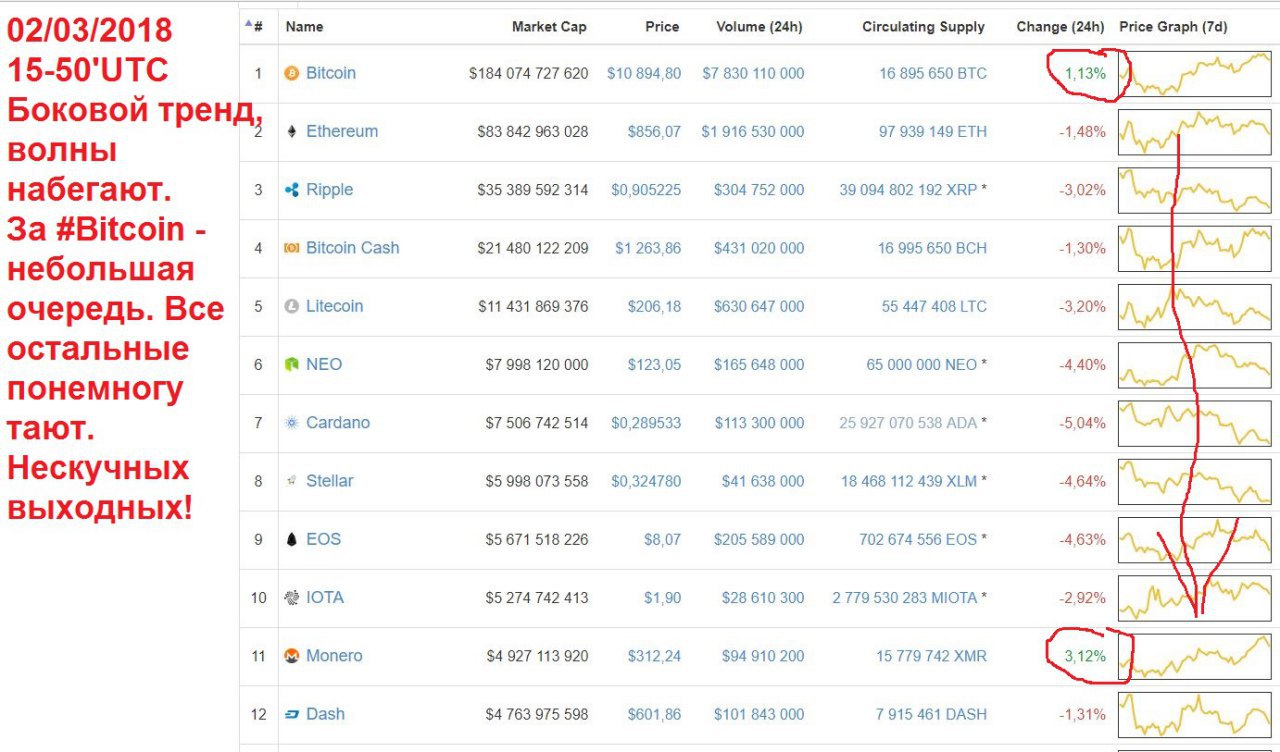Sort by Price column header
1280x752 pixels.
[x=662, y=27]
